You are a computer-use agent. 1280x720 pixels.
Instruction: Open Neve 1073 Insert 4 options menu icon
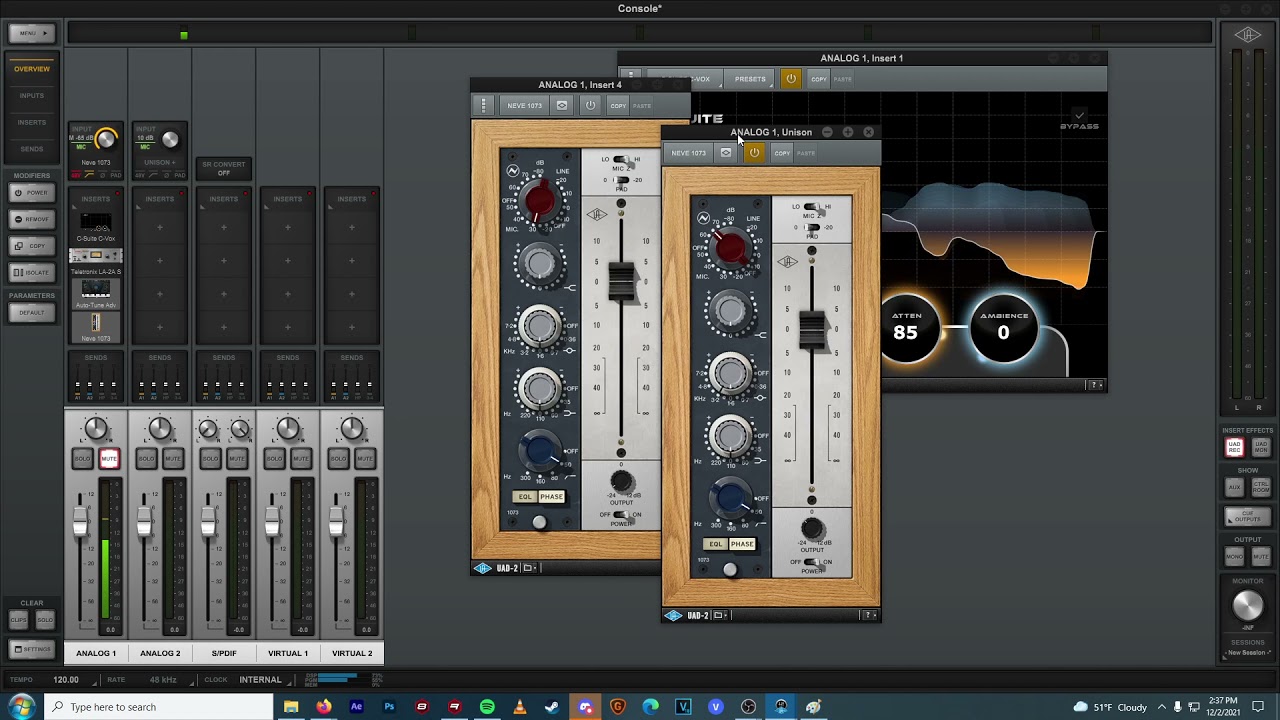point(484,105)
